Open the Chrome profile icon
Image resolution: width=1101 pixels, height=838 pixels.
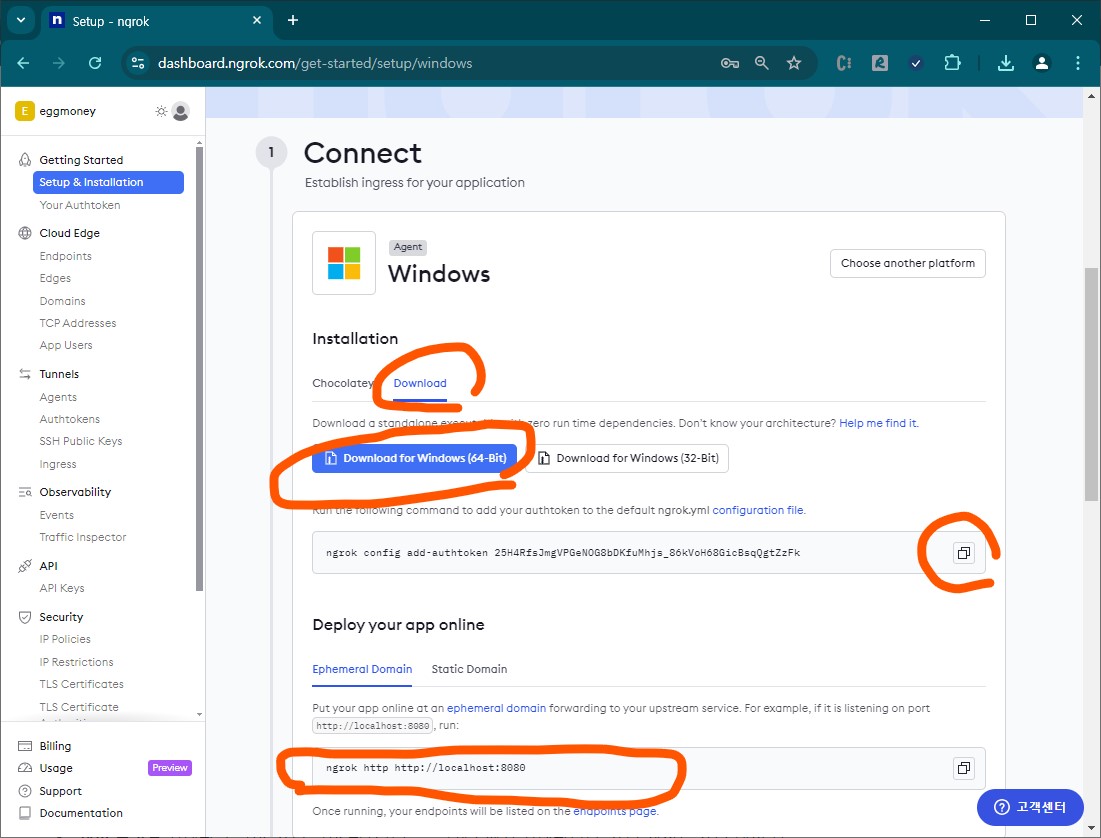tap(1042, 63)
